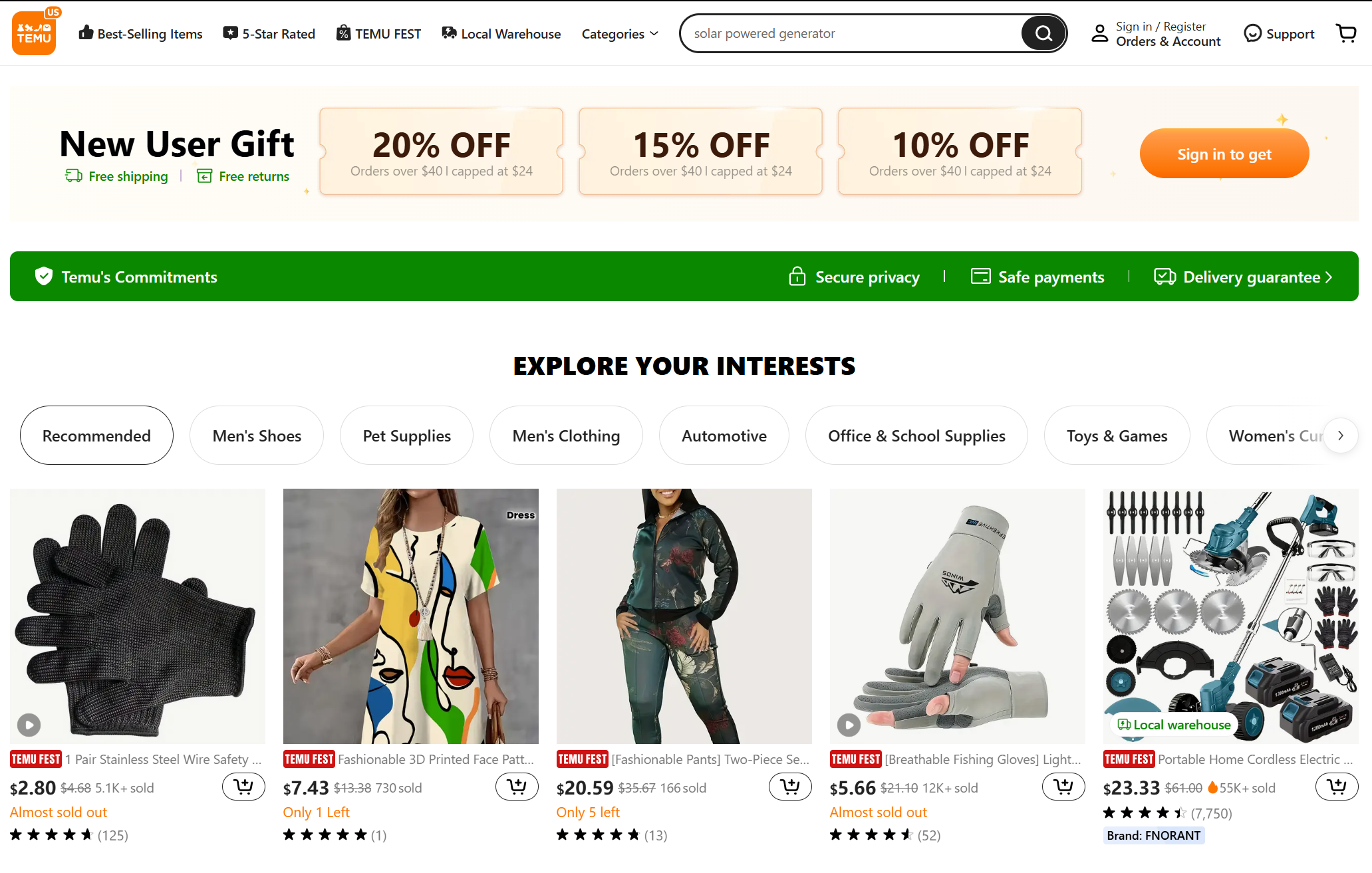Image resolution: width=1372 pixels, height=873 pixels.
Task: Play video on the black gloves thumbnail
Action: (x=29, y=724)
